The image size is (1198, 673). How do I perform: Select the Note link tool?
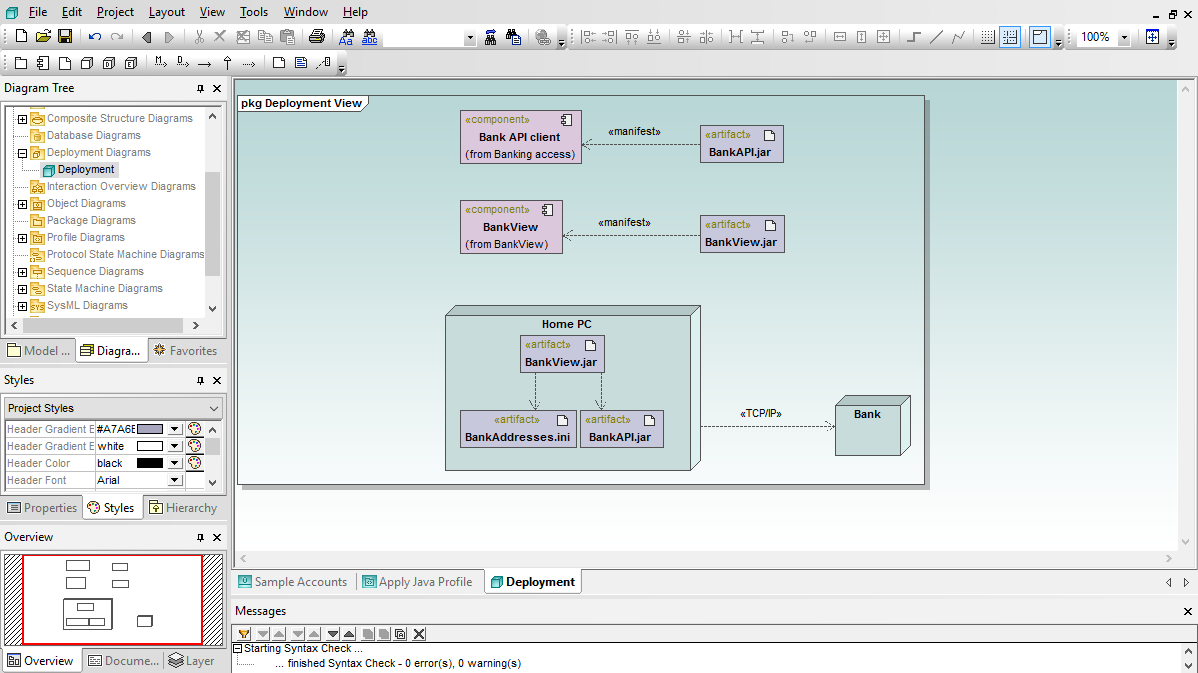click(x=323, y=63)
